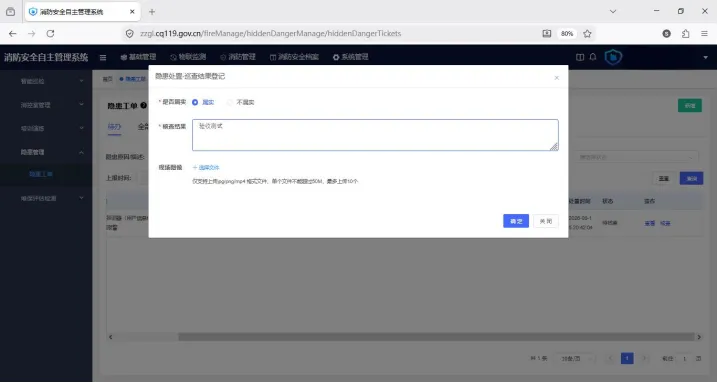
Task: Click the site security shield icon
Action: [130, 33]
